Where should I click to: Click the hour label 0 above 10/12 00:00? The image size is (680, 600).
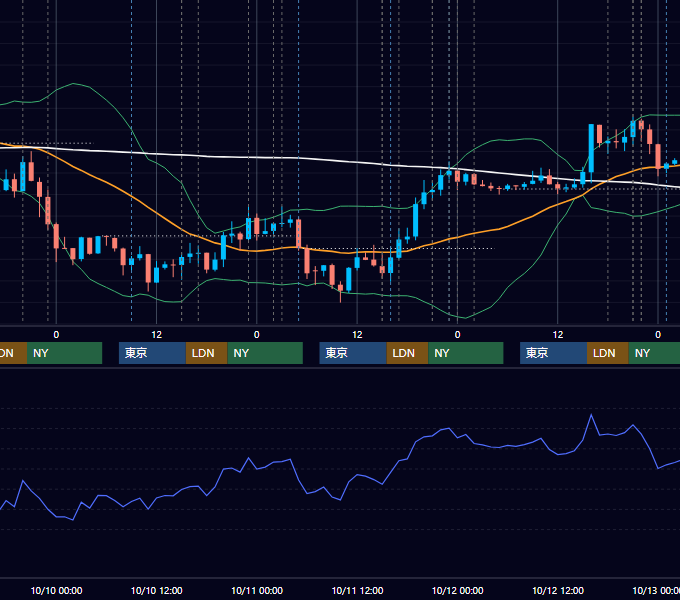pyautogui.click(x=458, y=335)
